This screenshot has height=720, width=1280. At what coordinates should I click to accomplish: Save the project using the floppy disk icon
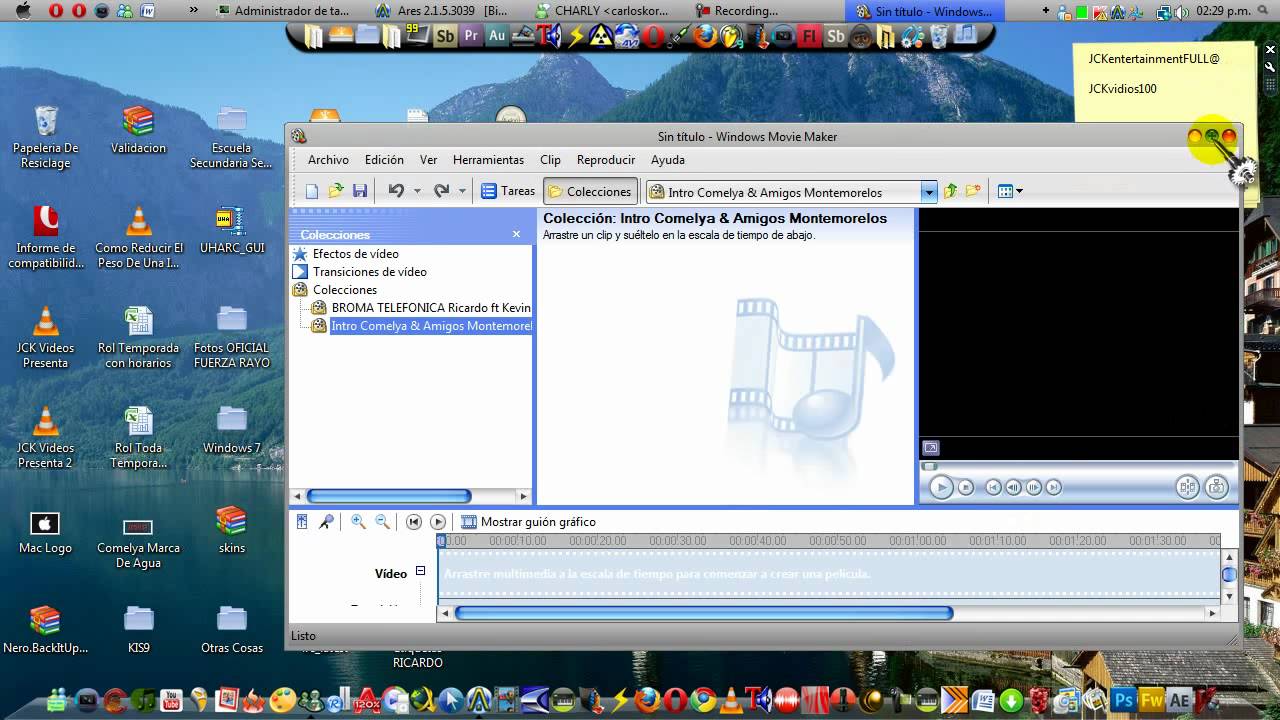click(360, 191)
